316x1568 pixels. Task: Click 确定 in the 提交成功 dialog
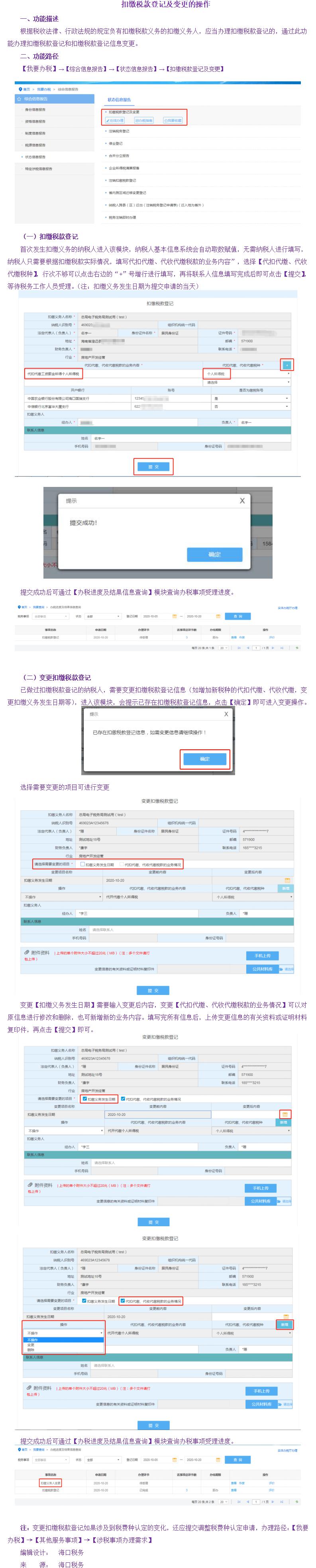pos(214,555)
